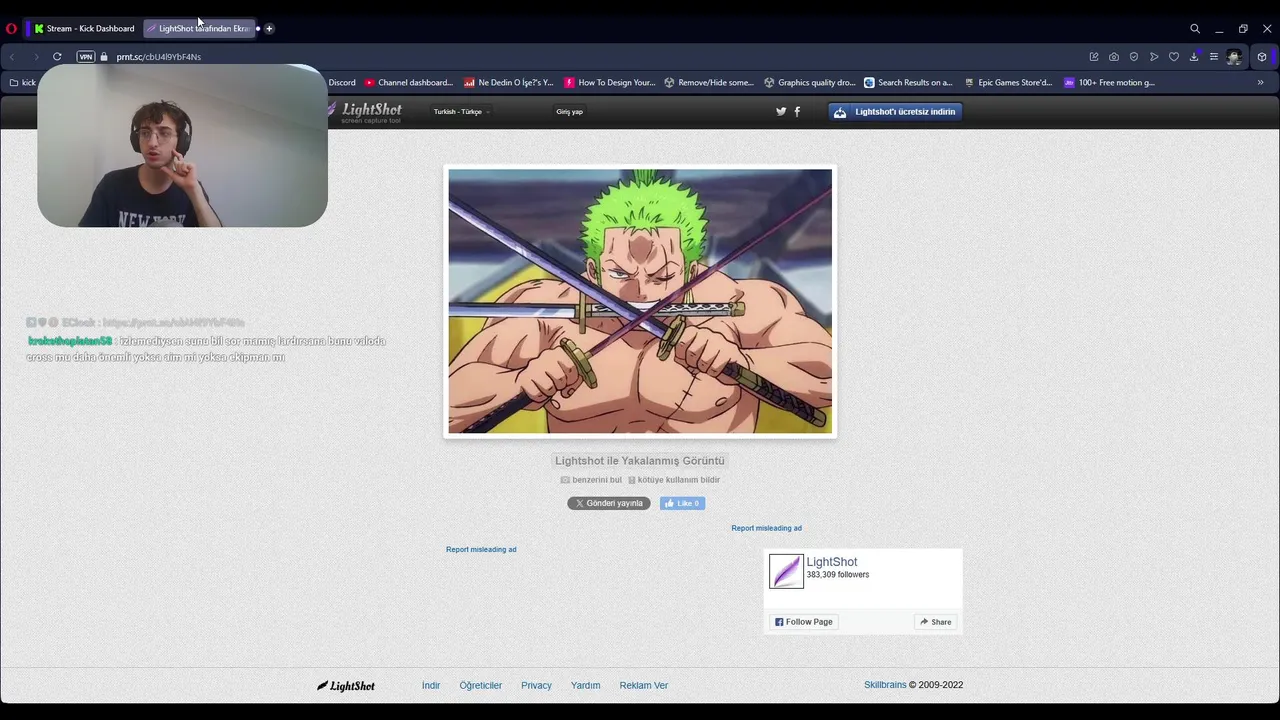The height and width of the screenshot is (720, 1280).
Task: Open the Opera main menu icon
Action: tap(11, 29)
